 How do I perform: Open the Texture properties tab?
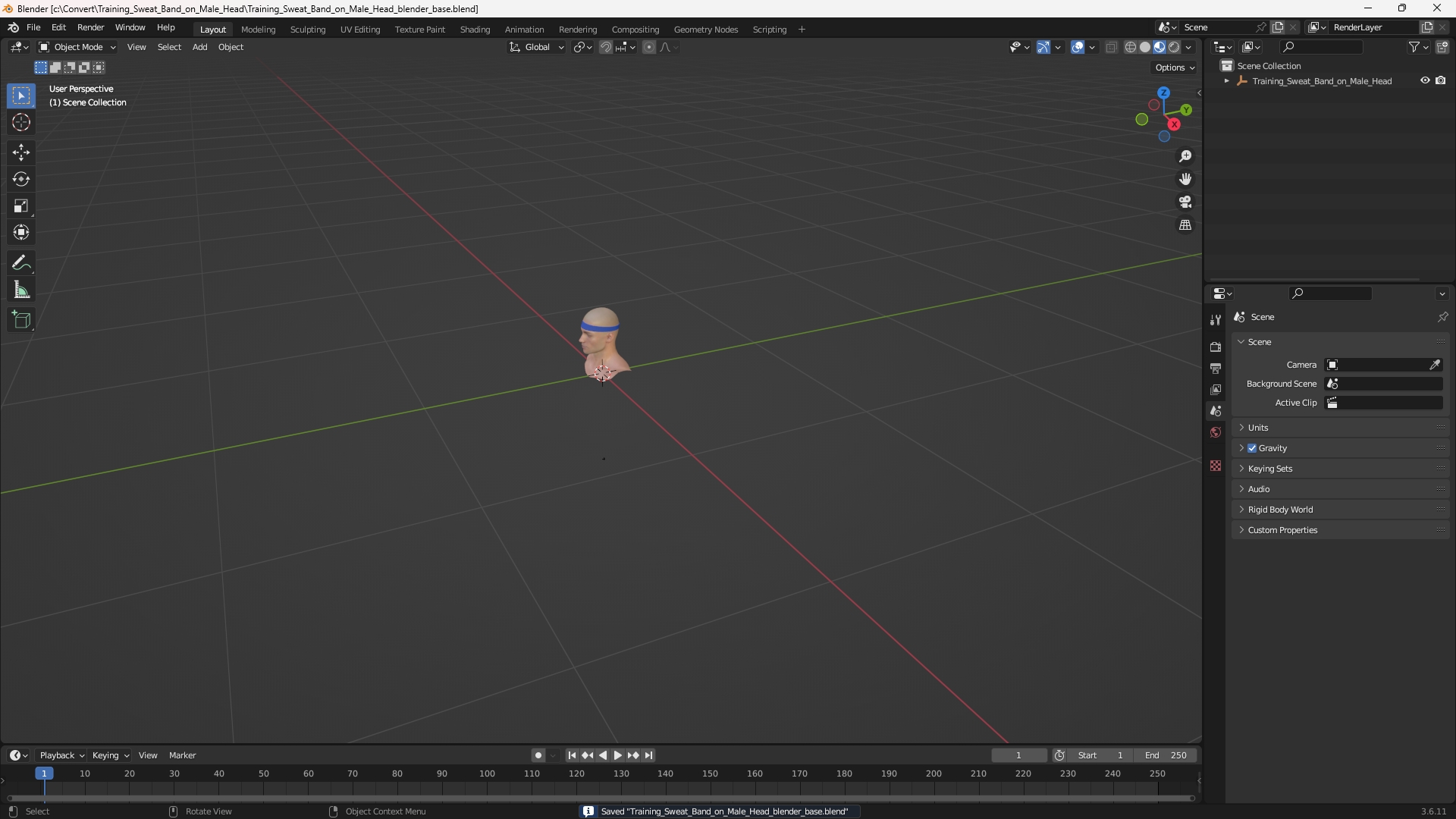1216,466
